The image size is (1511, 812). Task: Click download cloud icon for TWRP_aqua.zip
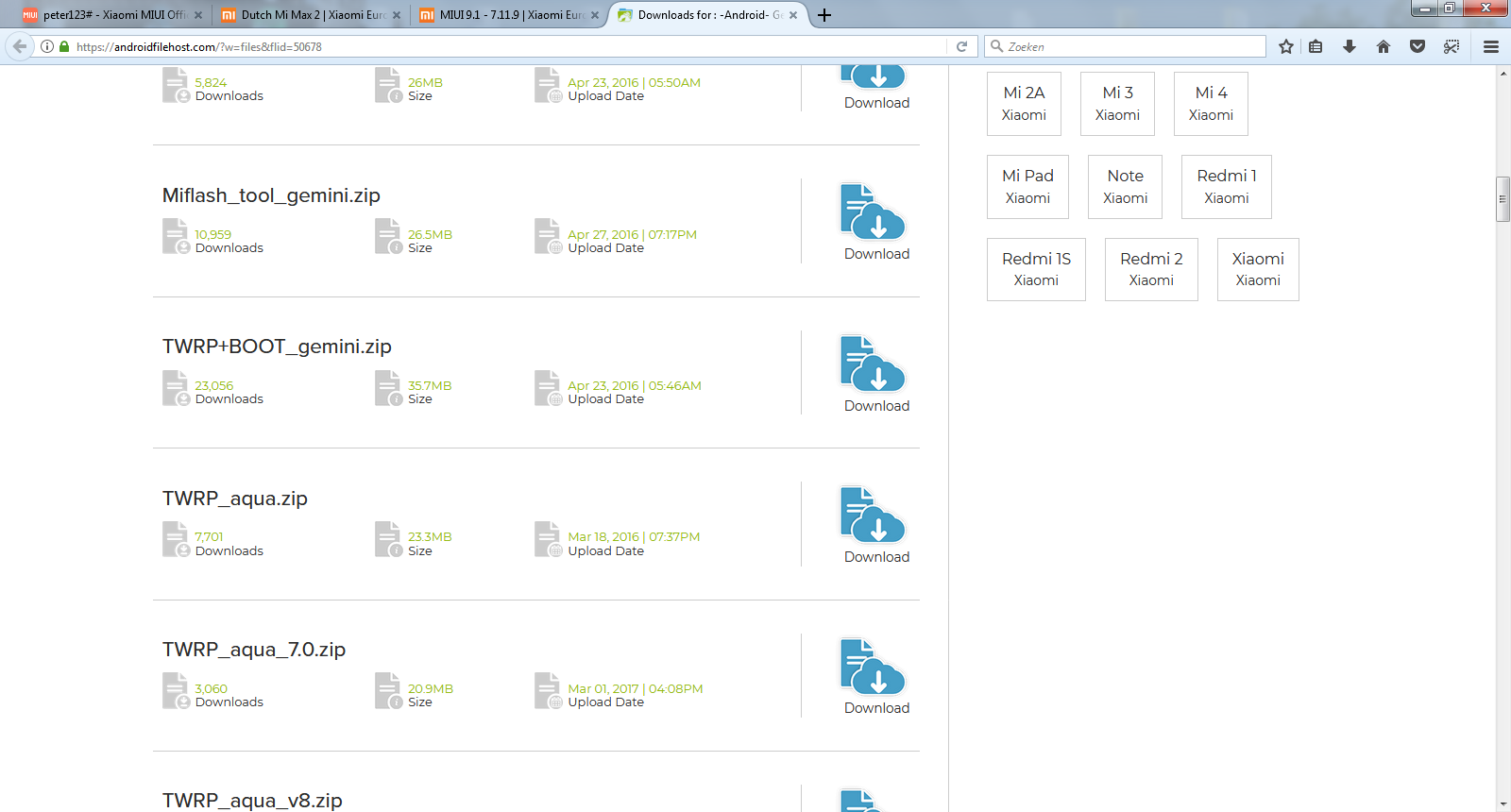click(x=874, y=516)
